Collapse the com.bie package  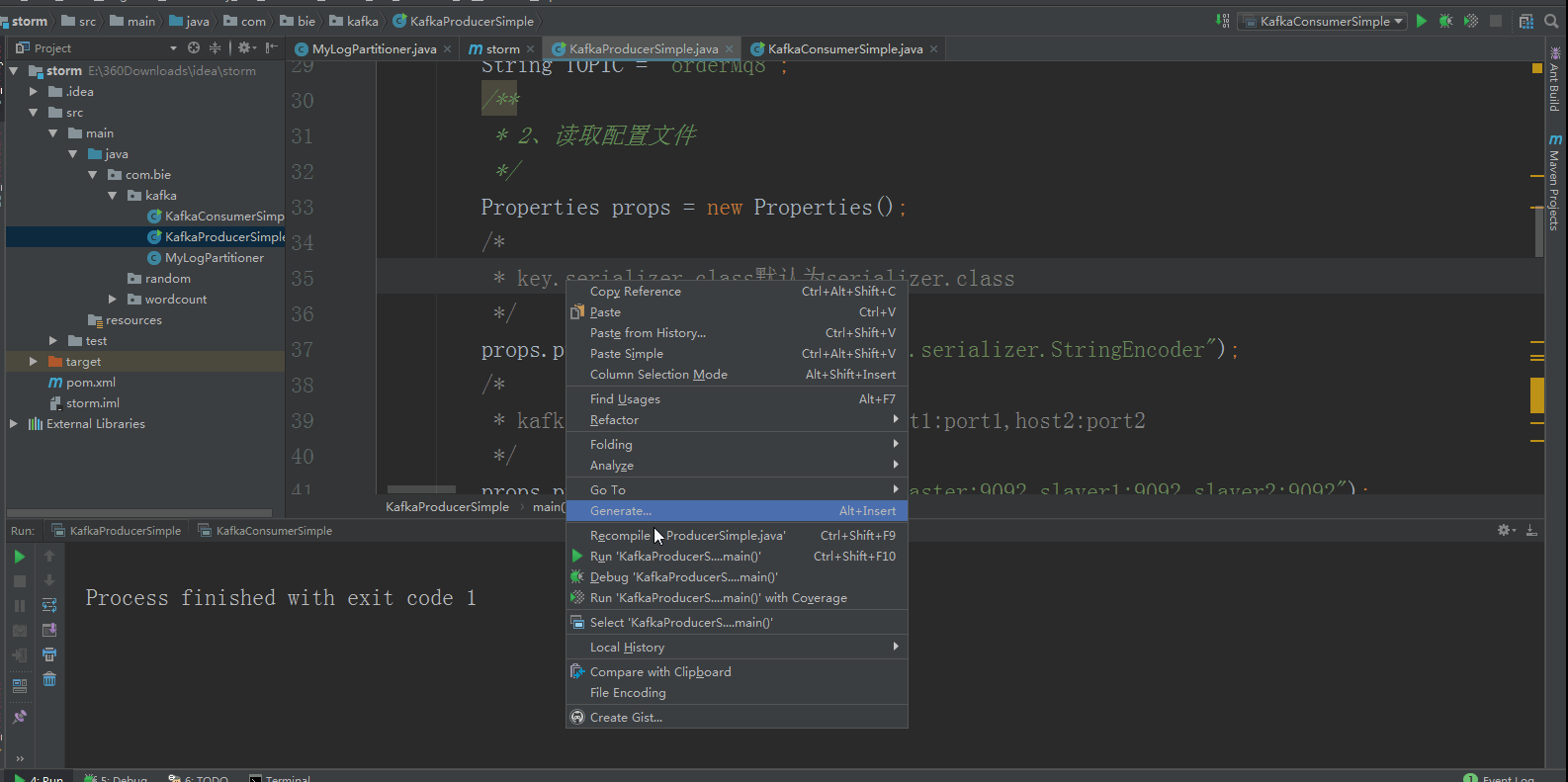tap(93, 175)
